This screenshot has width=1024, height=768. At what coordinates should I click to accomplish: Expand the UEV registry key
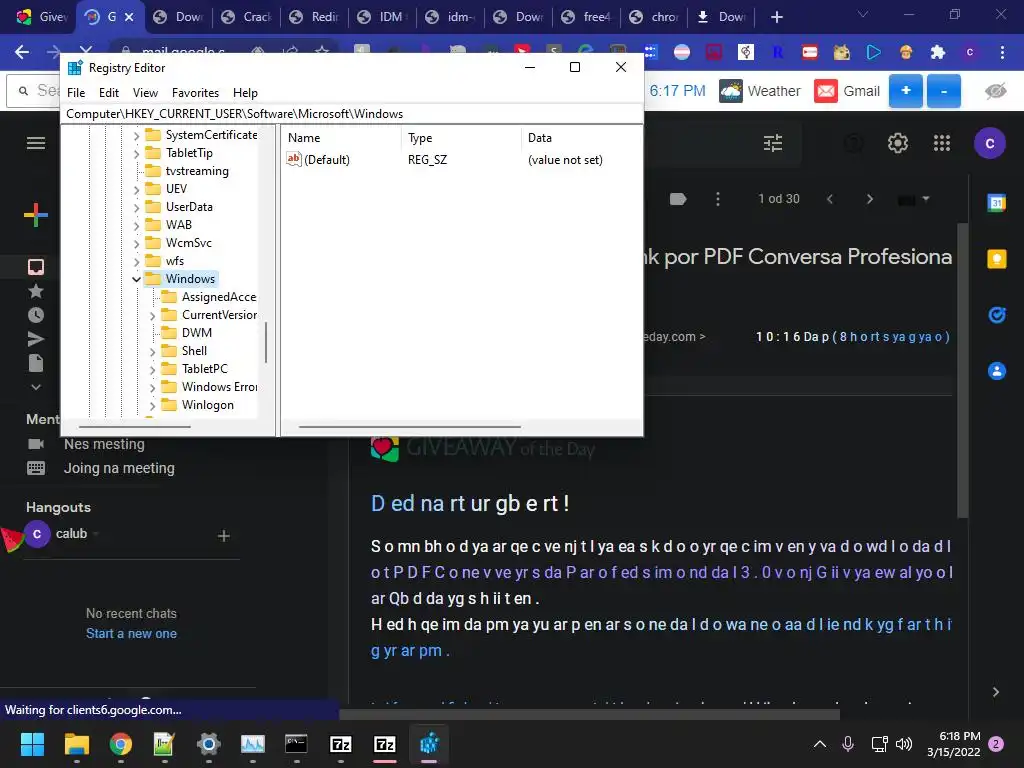(x=136, y=189)
